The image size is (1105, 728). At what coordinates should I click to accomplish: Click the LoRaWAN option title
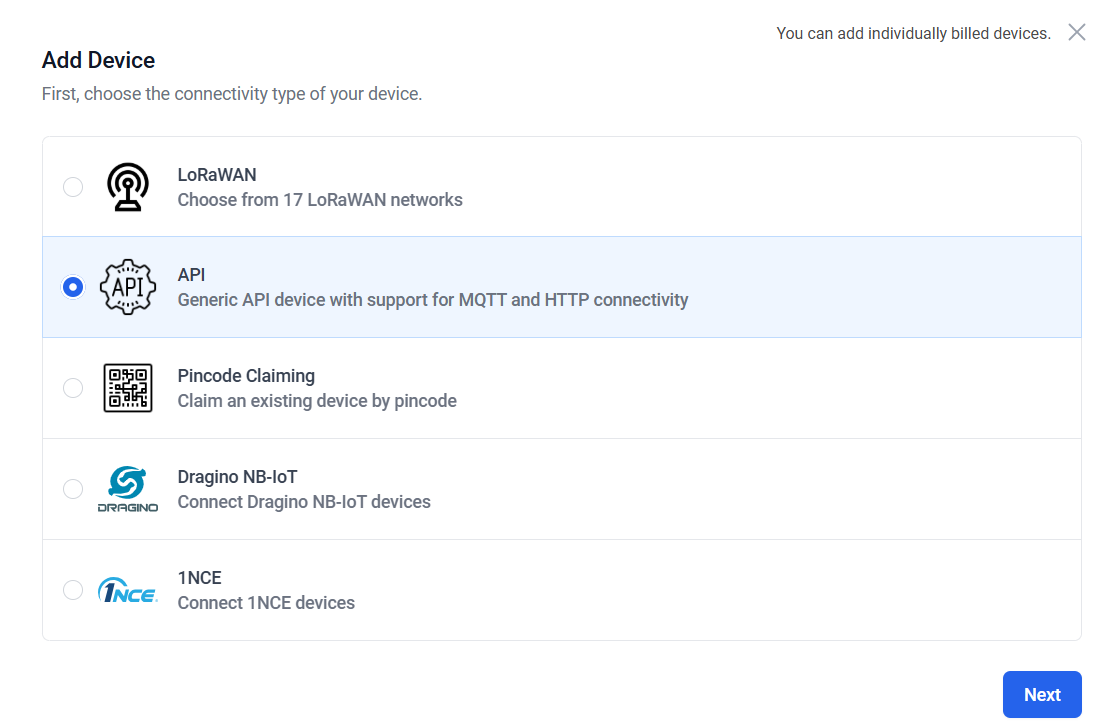click(217, 175)
